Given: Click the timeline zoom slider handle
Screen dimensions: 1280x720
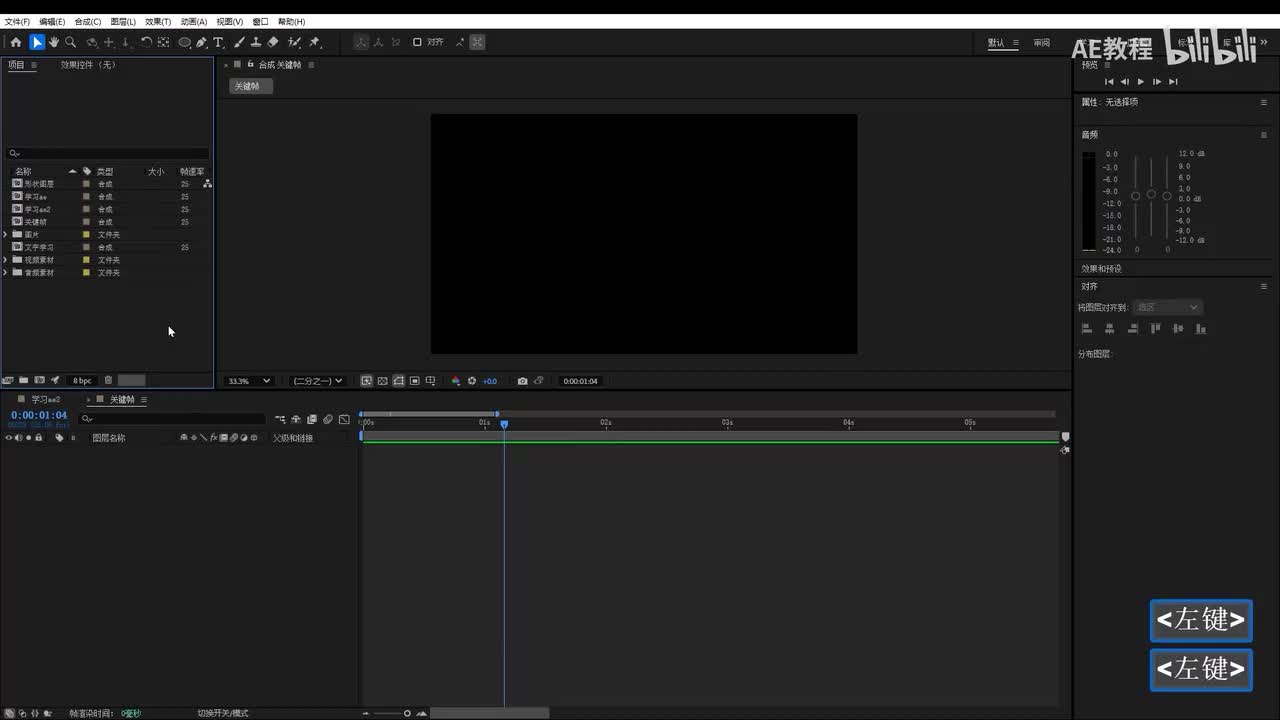Looking at the screenshot, I should tap(407, 713).
